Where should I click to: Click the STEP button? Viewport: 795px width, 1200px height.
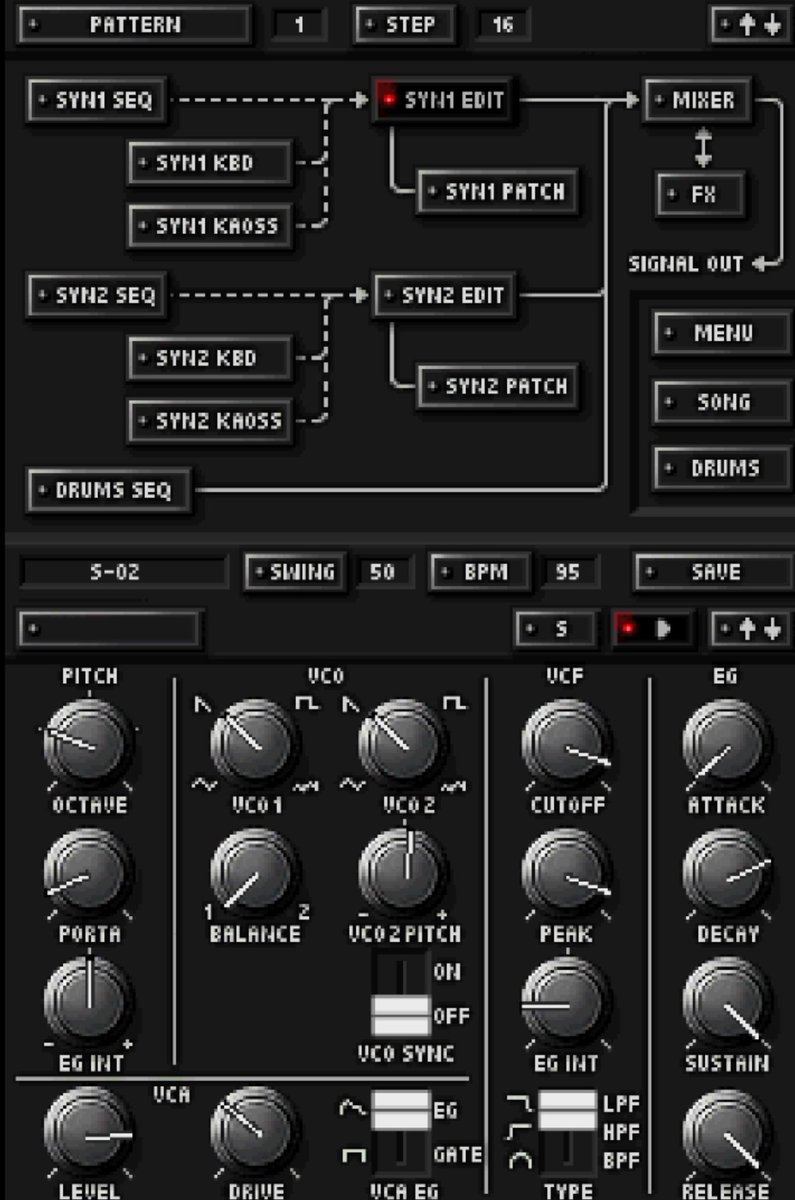[405, 25]
